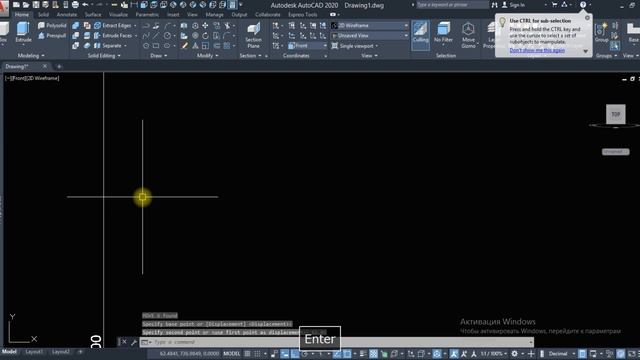
Task: Select the Drawing1 file tab
Action: (x=17, y=67)
